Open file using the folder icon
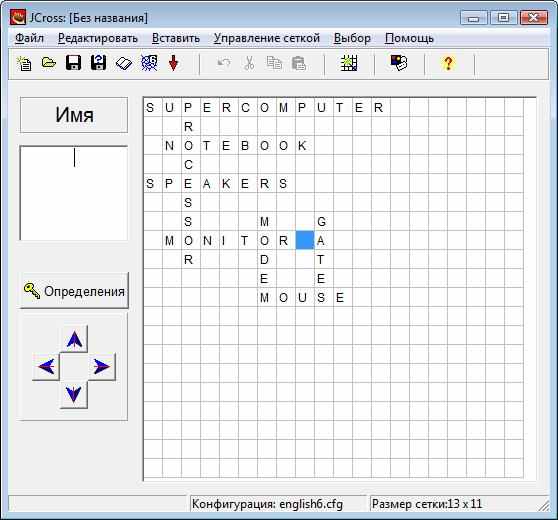This screenshot has height=520, width=558. point(49,63)
